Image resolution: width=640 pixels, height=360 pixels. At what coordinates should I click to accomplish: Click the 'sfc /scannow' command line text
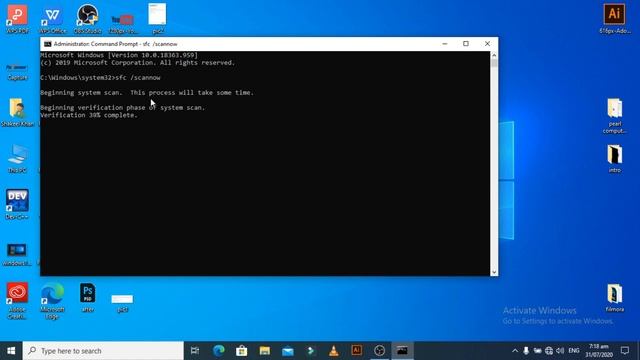pyautogui.click(x=138, y=78)
